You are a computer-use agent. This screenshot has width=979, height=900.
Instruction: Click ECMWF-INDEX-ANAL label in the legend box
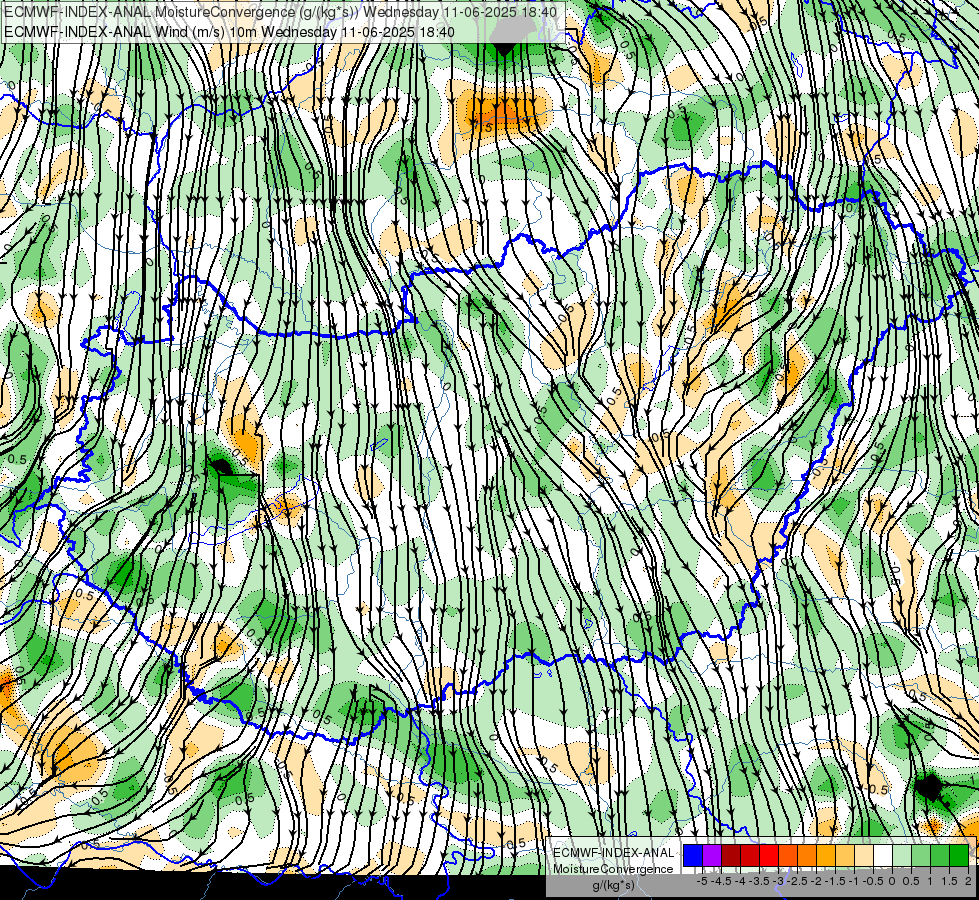(x=613, y=853)
